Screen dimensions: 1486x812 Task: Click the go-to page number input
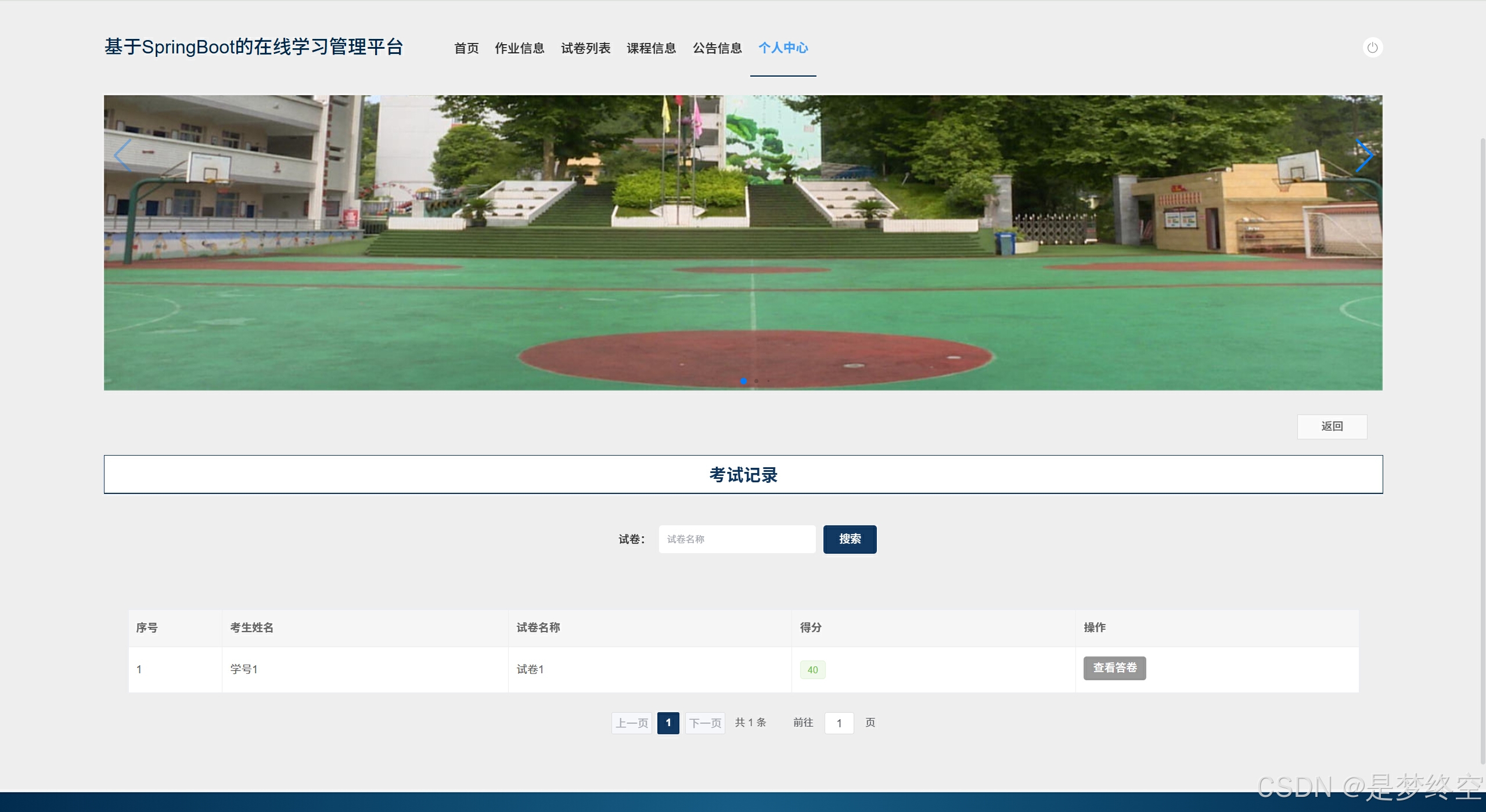pos(839,723)
